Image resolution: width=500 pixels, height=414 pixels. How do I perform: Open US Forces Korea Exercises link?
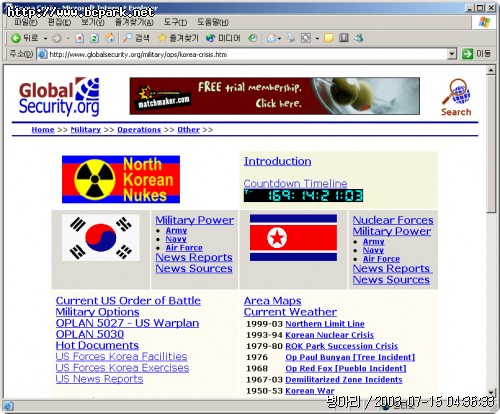pos(122,368)
